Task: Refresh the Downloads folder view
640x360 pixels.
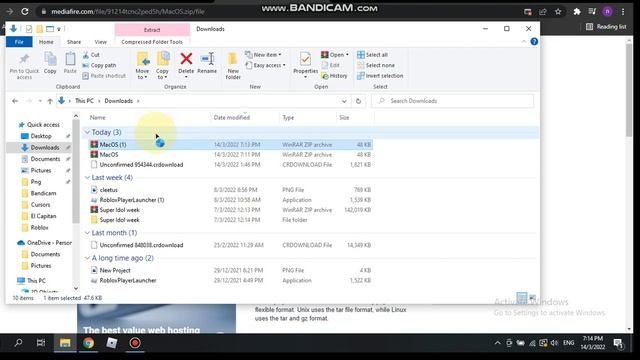Action: click(x=358, y=101)
